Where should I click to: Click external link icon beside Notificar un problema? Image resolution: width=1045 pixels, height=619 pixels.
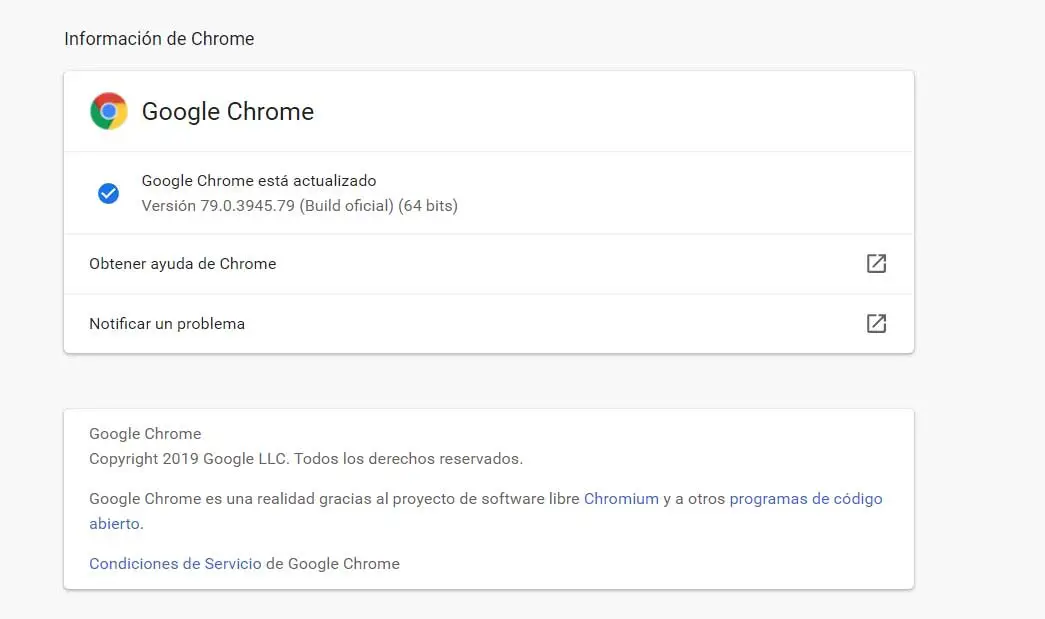(876, 324)
